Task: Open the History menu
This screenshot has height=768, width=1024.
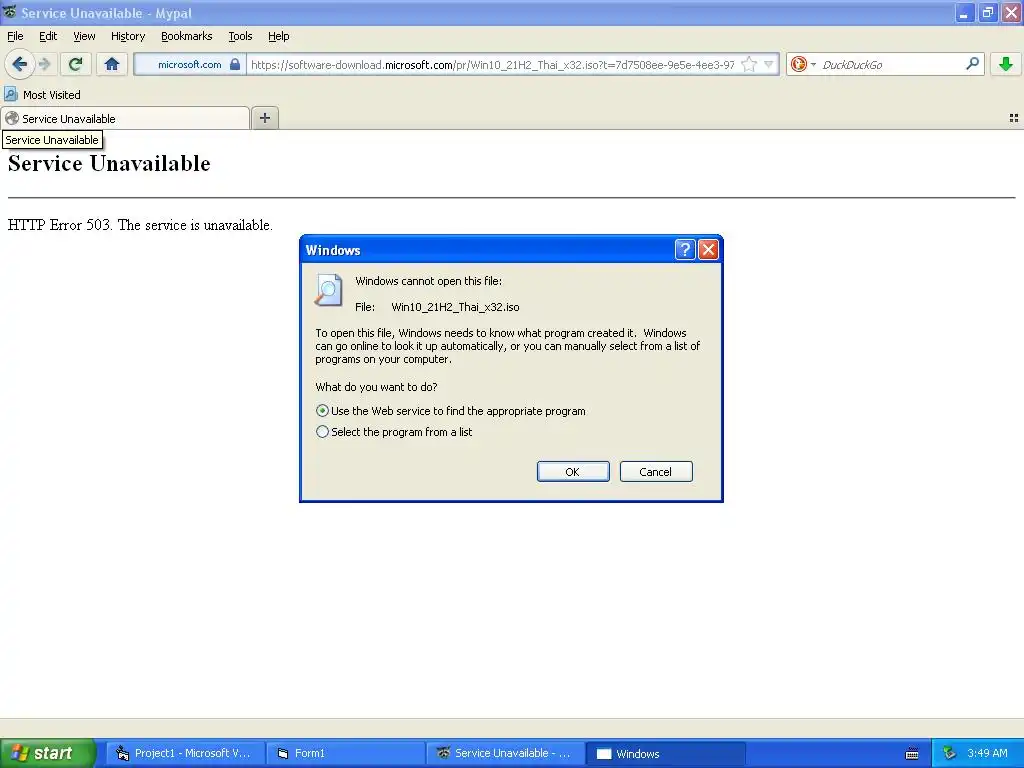Action: (127, 36)
